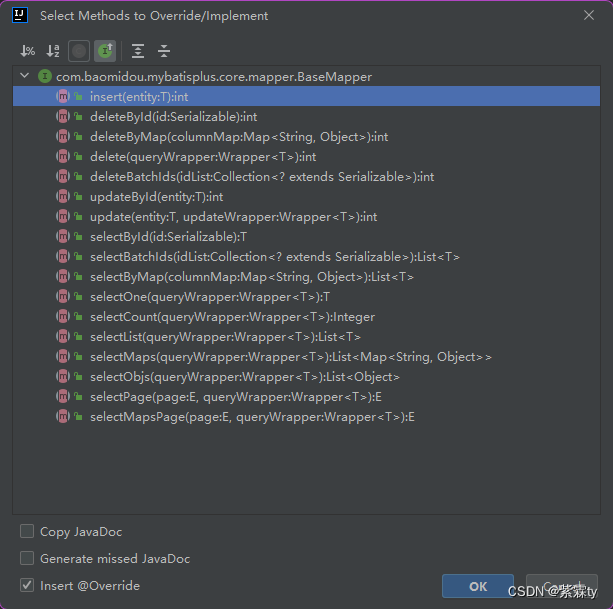This screenshot has height=609, width=613.
Task: Enable Generate missed JavaDoc checkbox
Action: [27, 559]
